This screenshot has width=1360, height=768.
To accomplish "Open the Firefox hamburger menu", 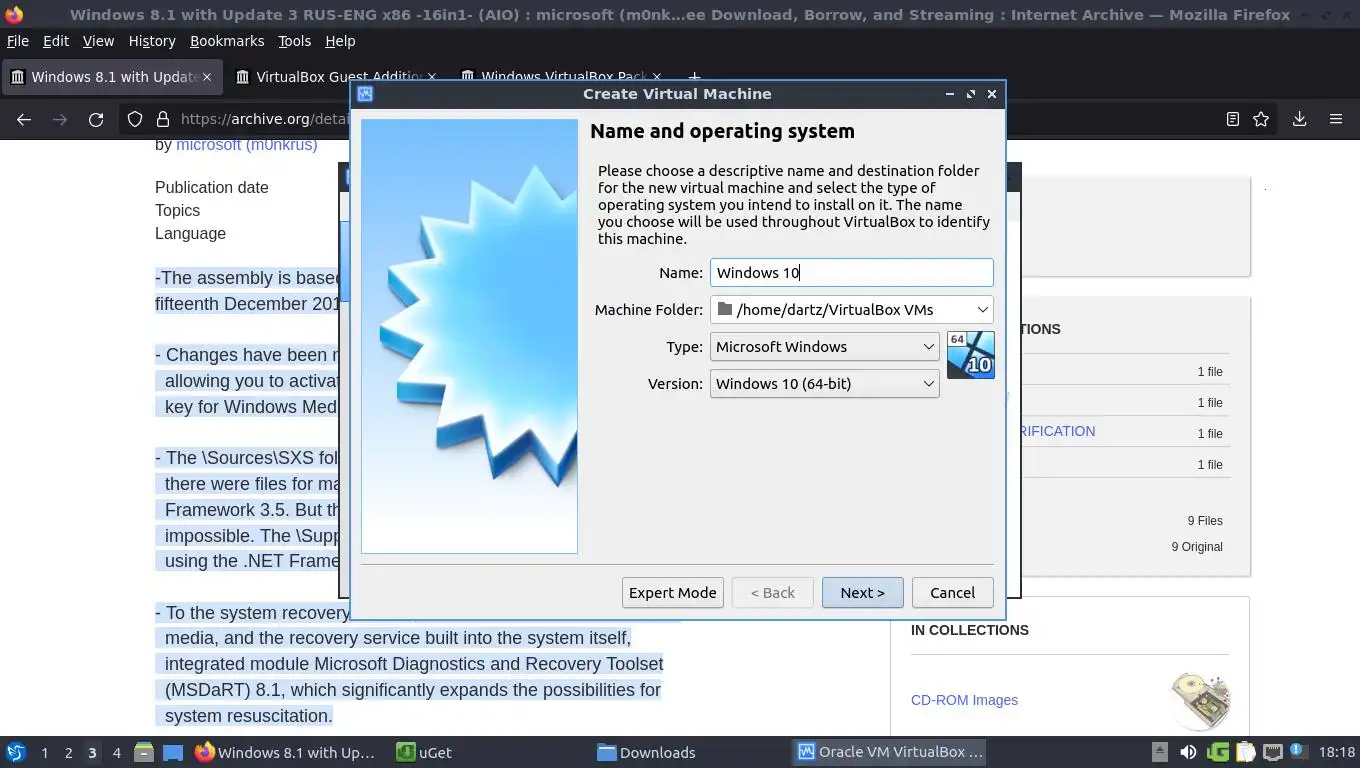I will (x=1336, y=119).
